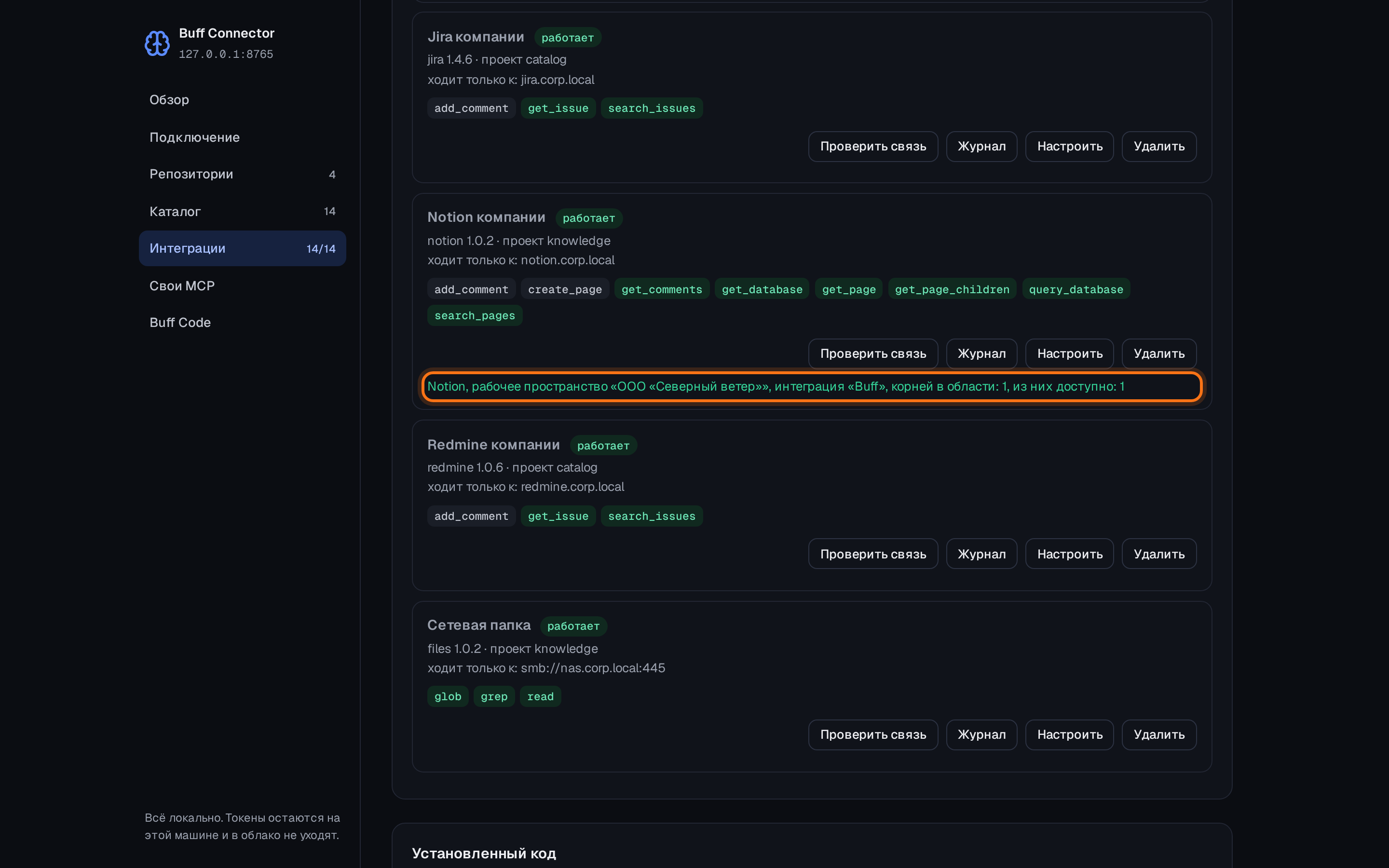Click Проверить связь for Redmine компании

click(873, 554)
